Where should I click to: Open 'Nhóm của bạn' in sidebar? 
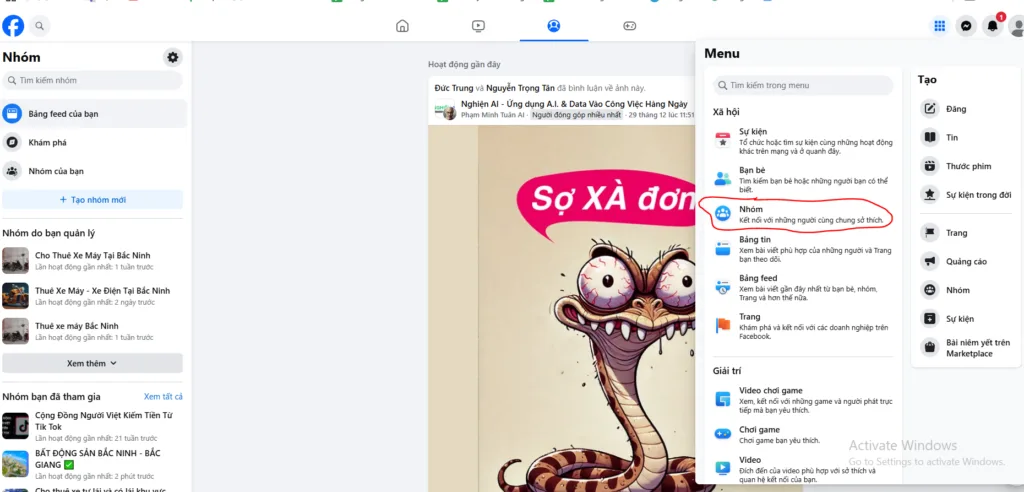94,171
